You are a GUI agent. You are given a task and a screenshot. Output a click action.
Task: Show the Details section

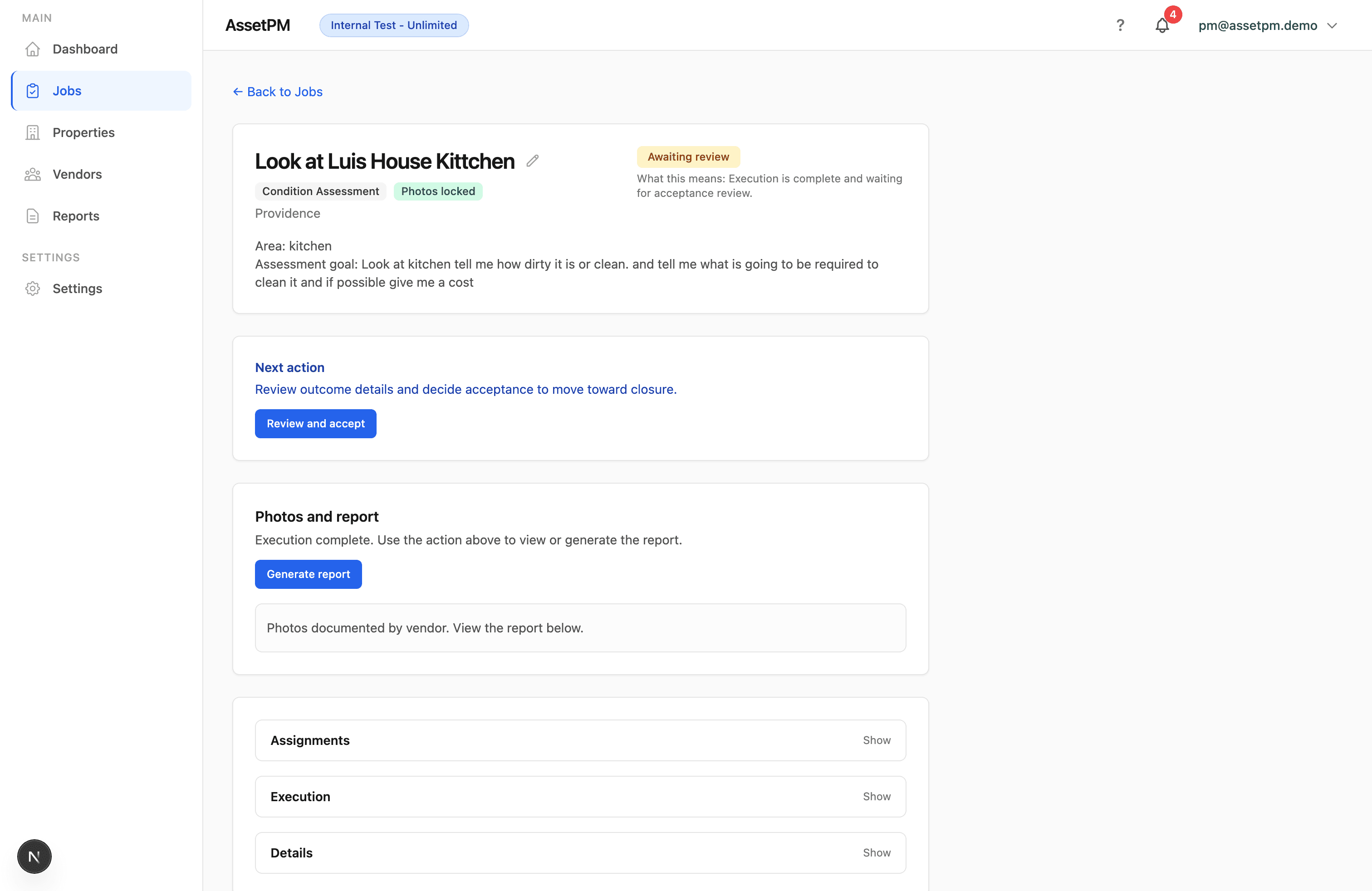(x=876, y=852)
